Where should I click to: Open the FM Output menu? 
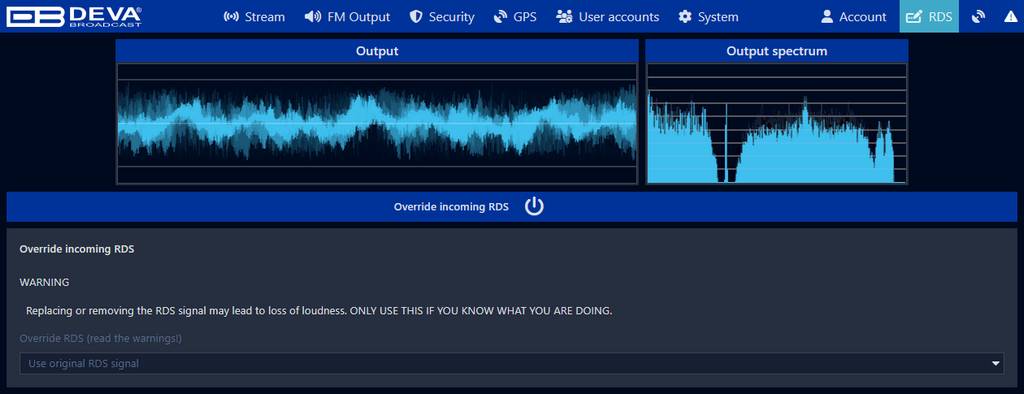coord(347,17)
